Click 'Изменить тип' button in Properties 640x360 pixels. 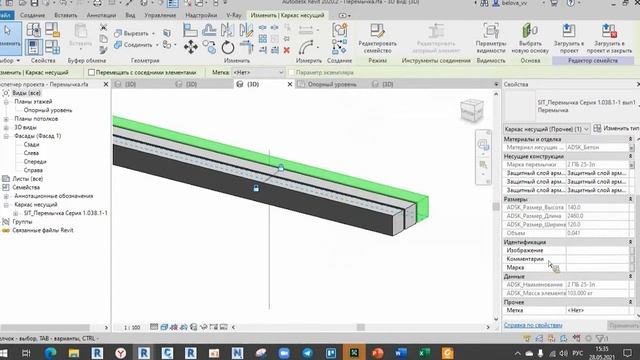coord(616,129)
